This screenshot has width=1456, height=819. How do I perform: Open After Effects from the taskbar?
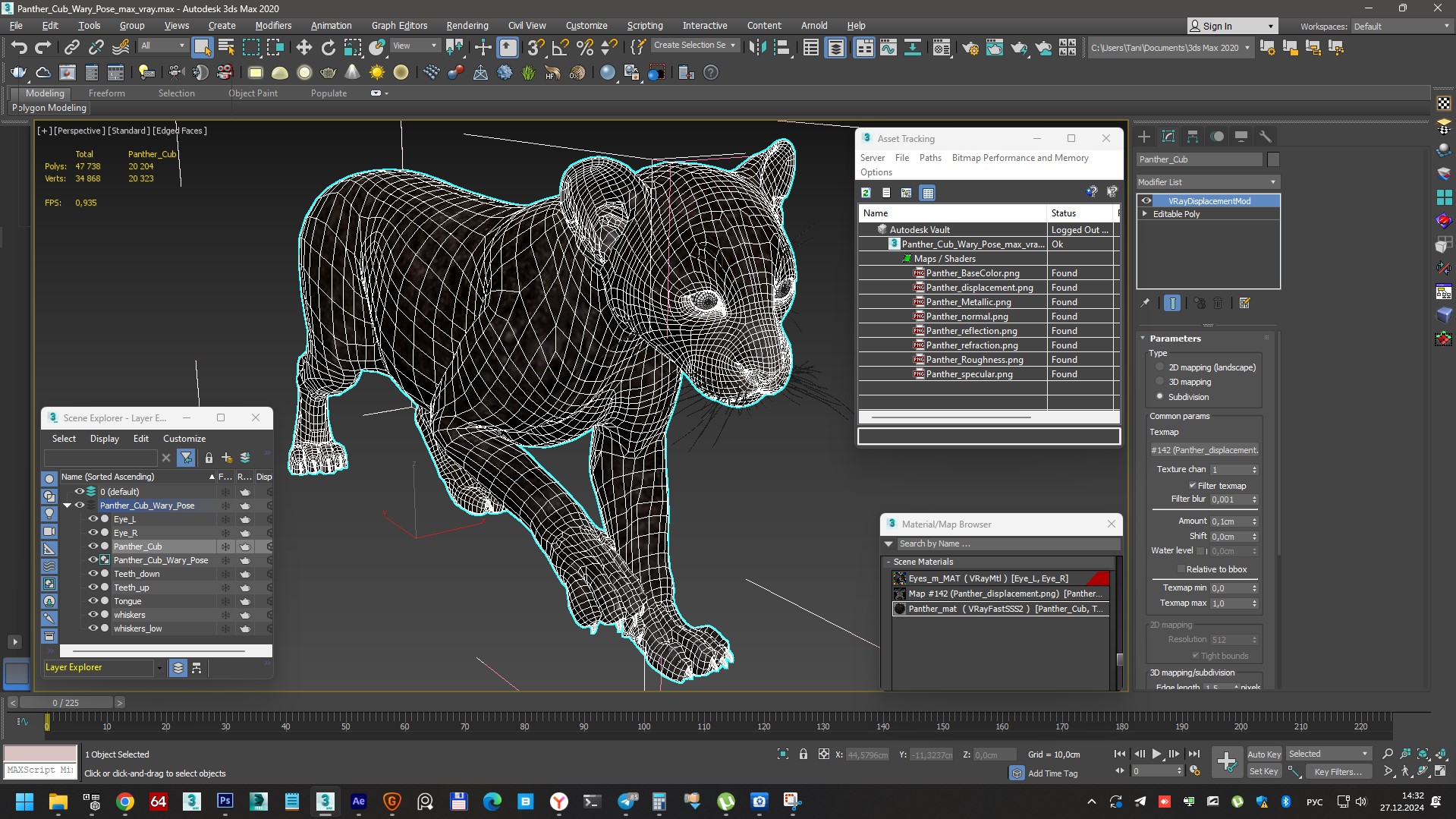point(358,801)
